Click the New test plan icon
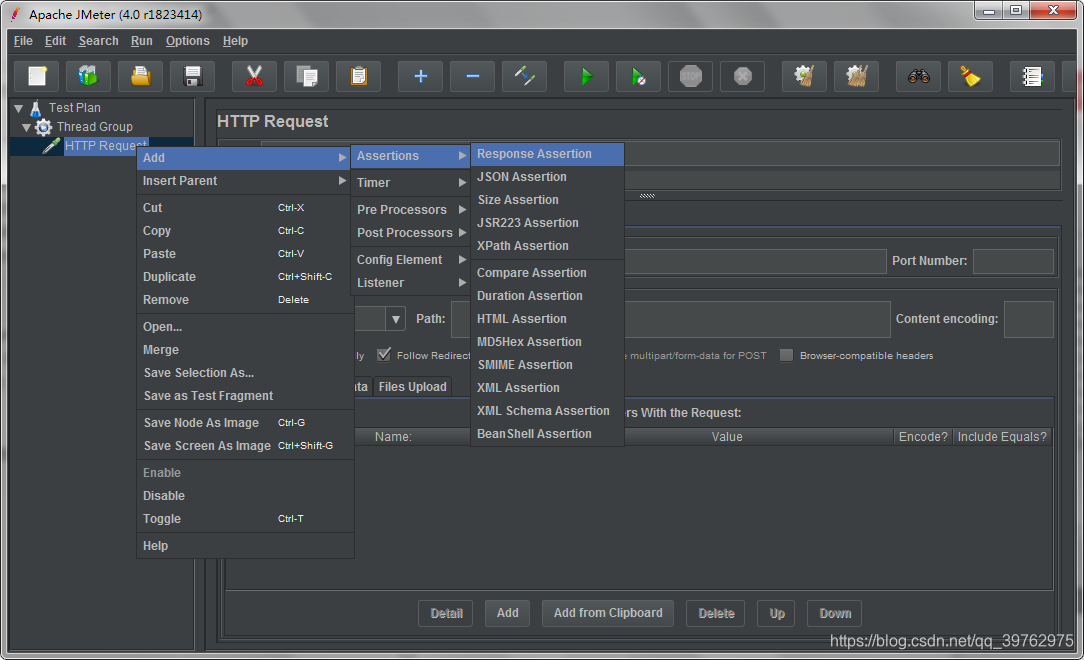1084x660 pixels. (37, 76)
